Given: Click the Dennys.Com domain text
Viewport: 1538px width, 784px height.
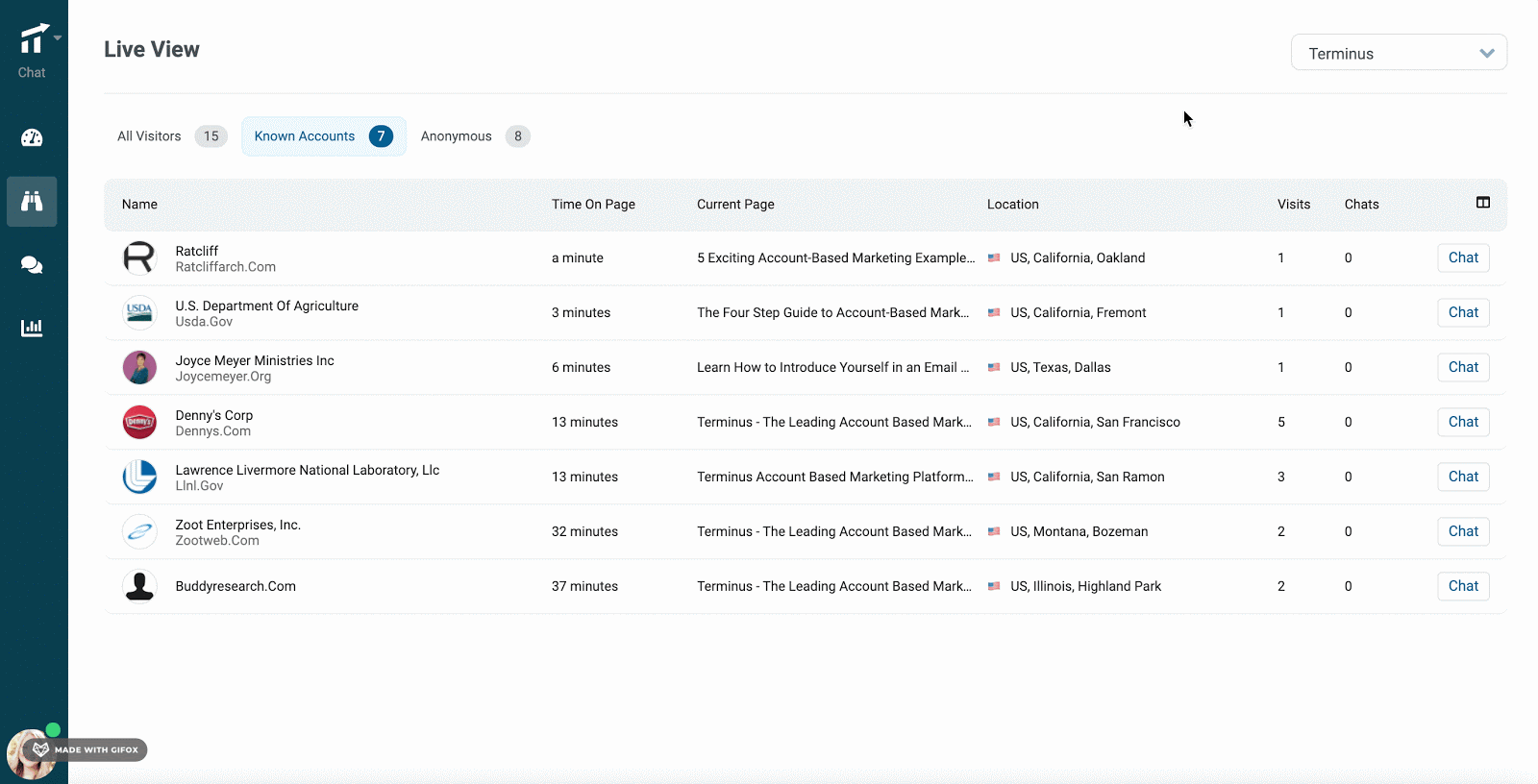Looking at the screenshot, I should (212, 431).
